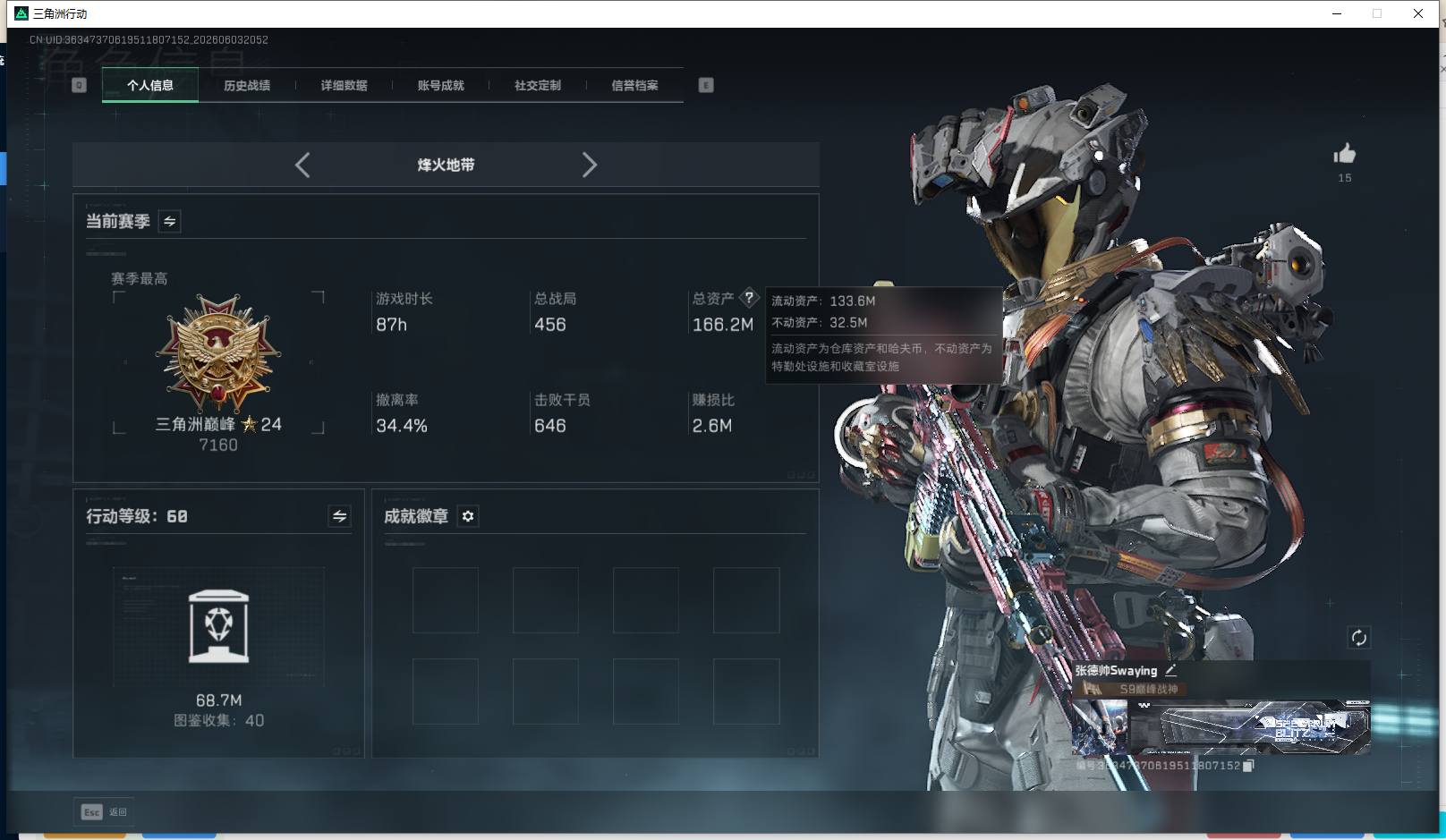Screen dimensions: 1446x840
Task: Click the 撤离率 value 34.4%
Action: [402, 426]
